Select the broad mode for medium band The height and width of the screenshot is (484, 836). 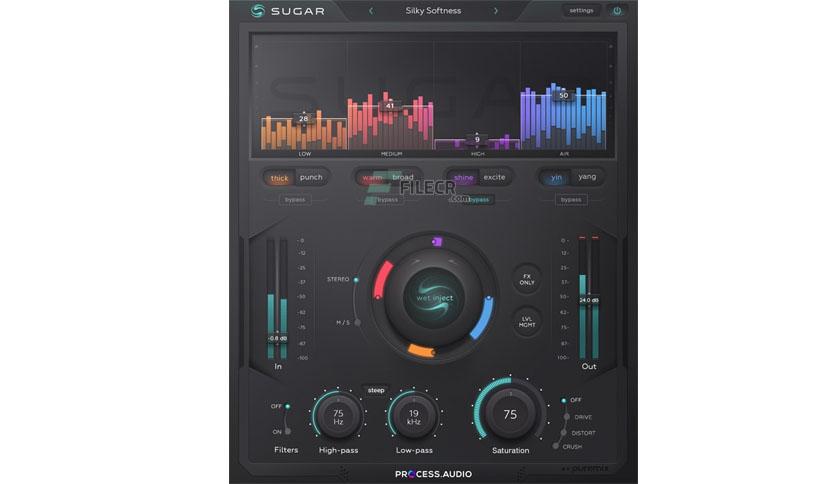click(x=403, y=177)
